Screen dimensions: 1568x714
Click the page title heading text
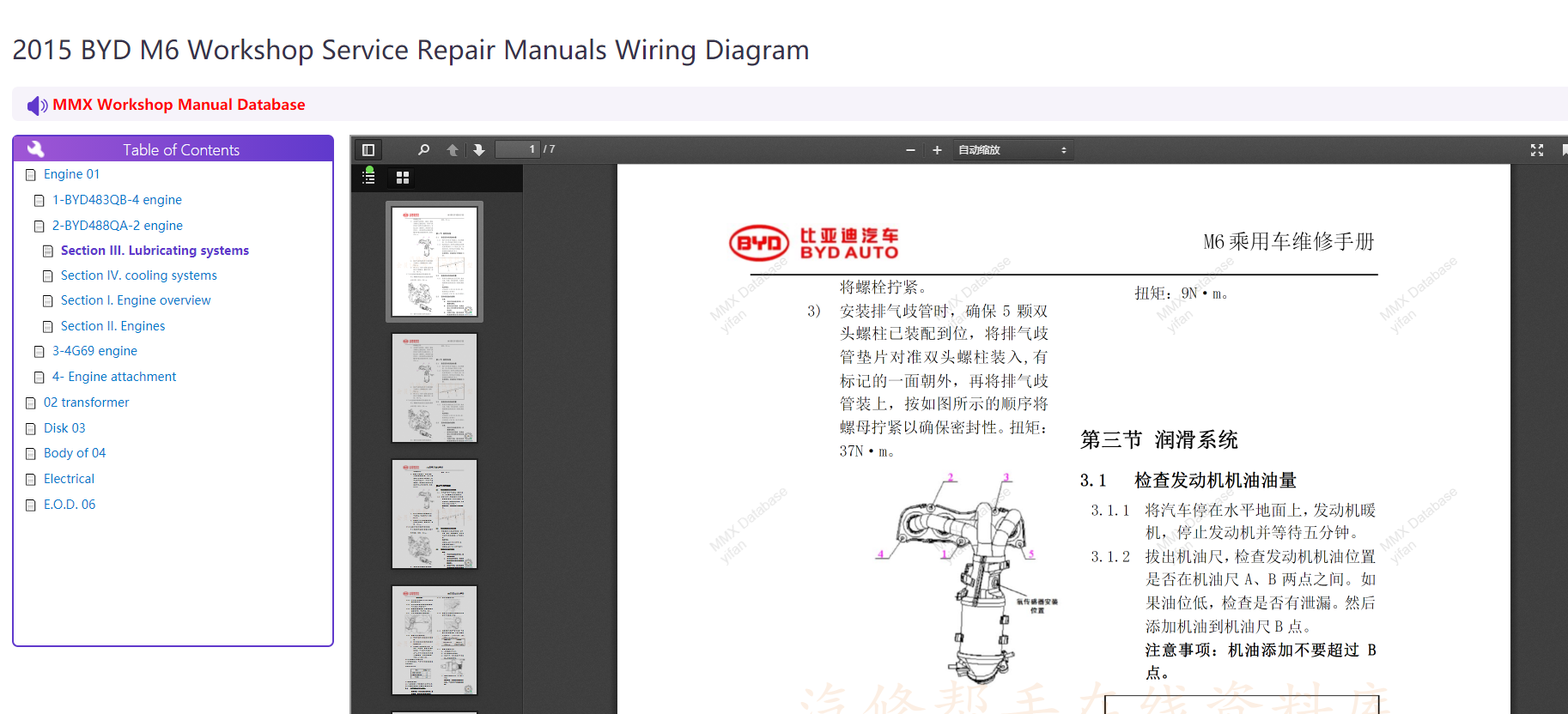click(411, 50)
